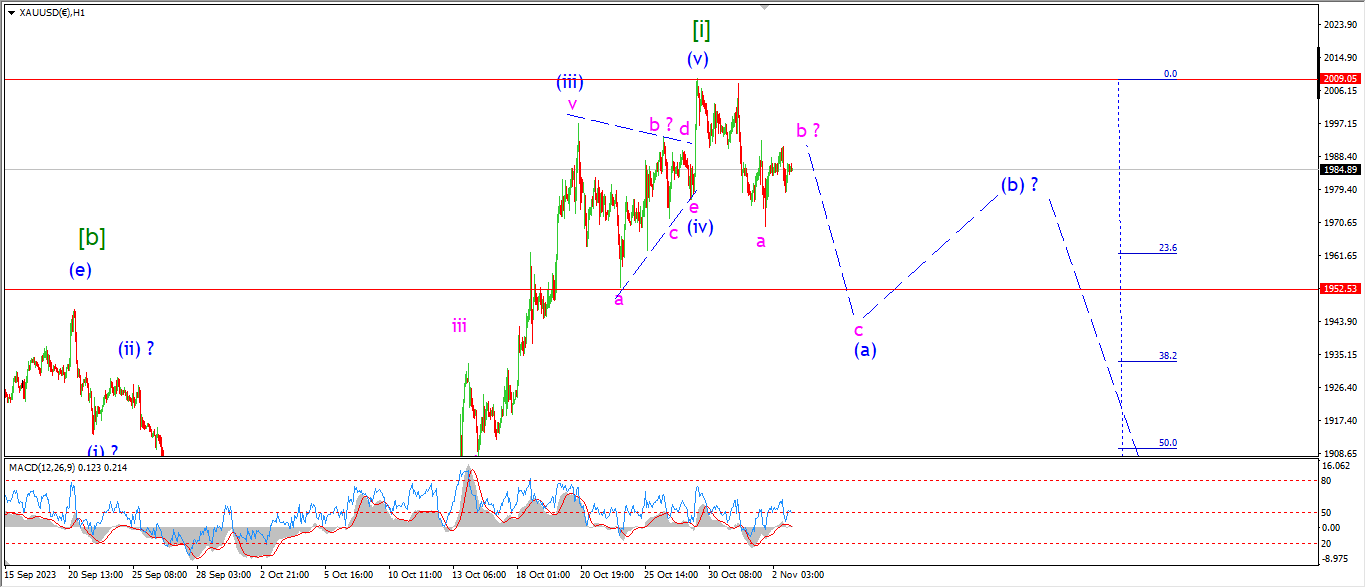Click the 80 level on MACD scale

1327,481
